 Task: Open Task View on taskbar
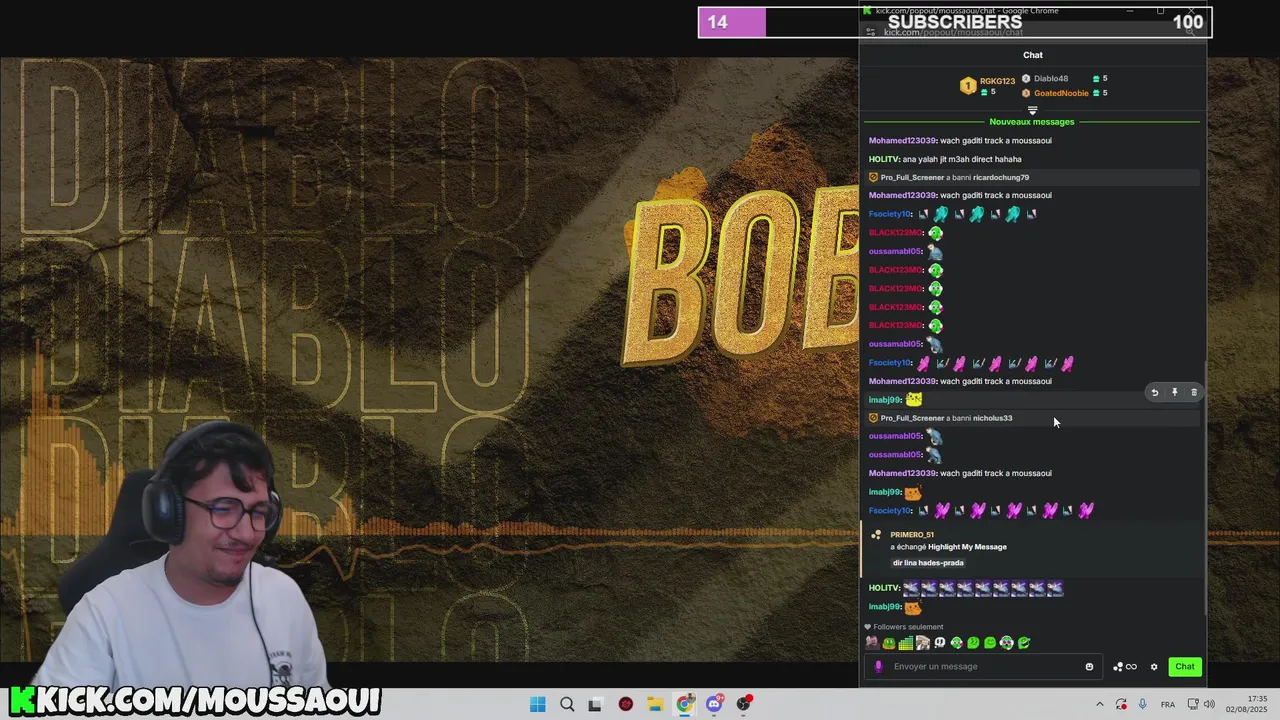[595, 704]
